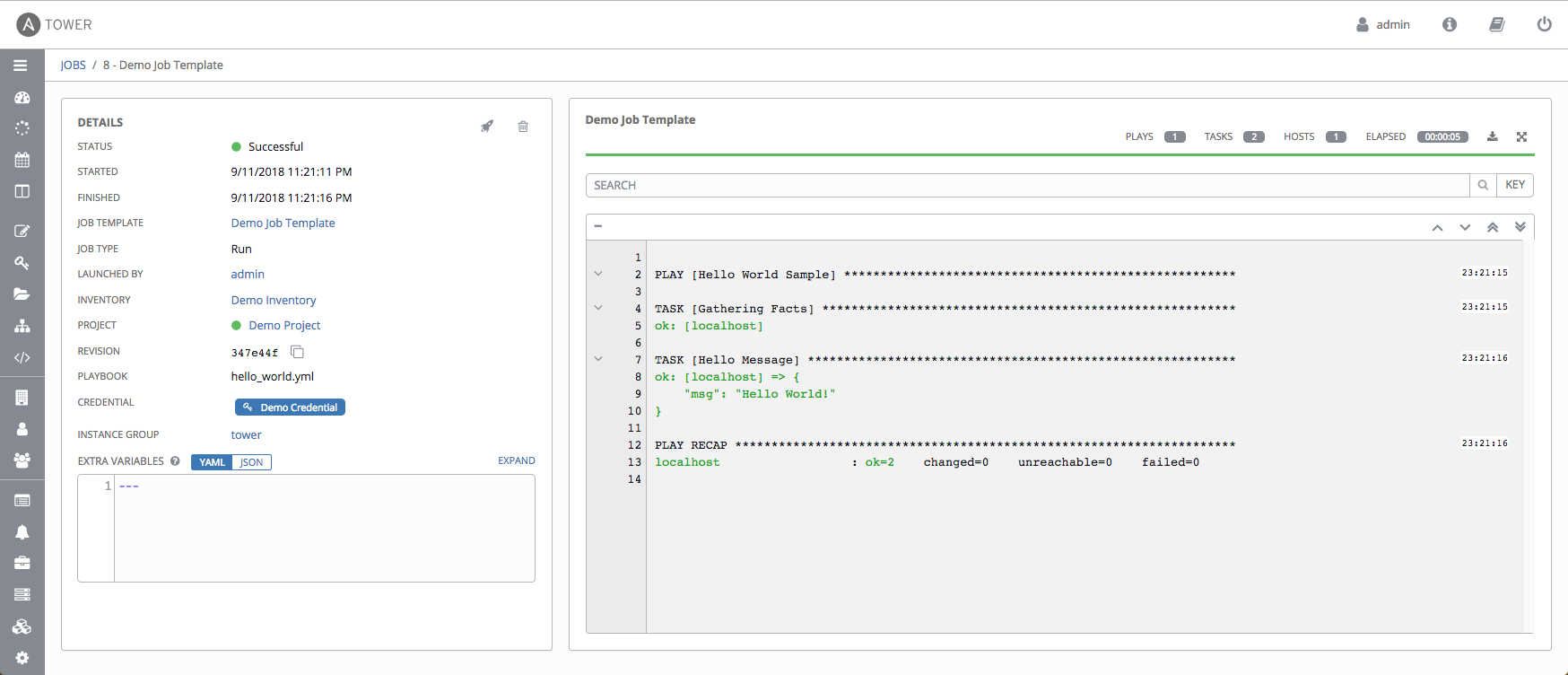Open Credentials key icon in sidebar
1568x675 pixels.
[22, 263]
